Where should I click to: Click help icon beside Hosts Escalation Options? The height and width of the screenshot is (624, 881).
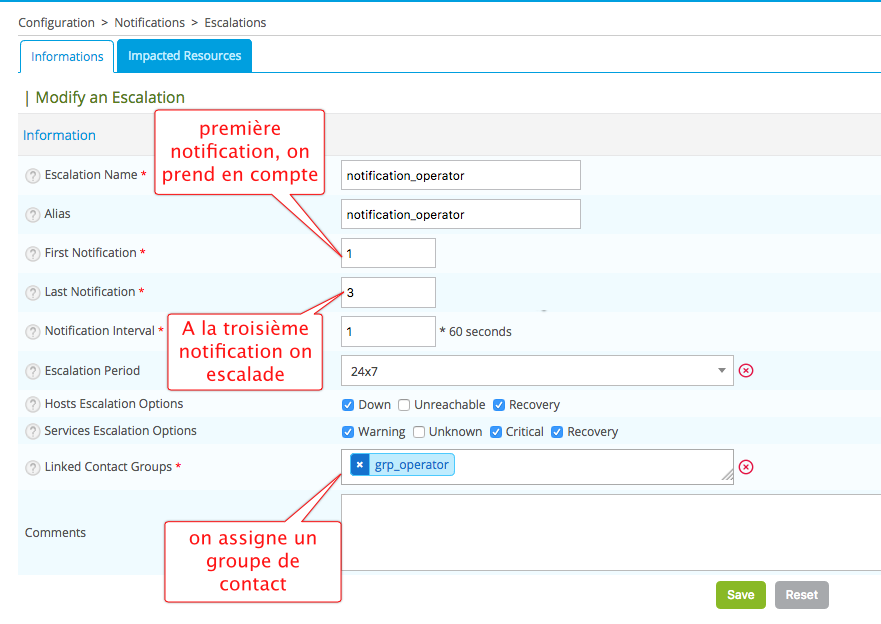click(32, 405)
